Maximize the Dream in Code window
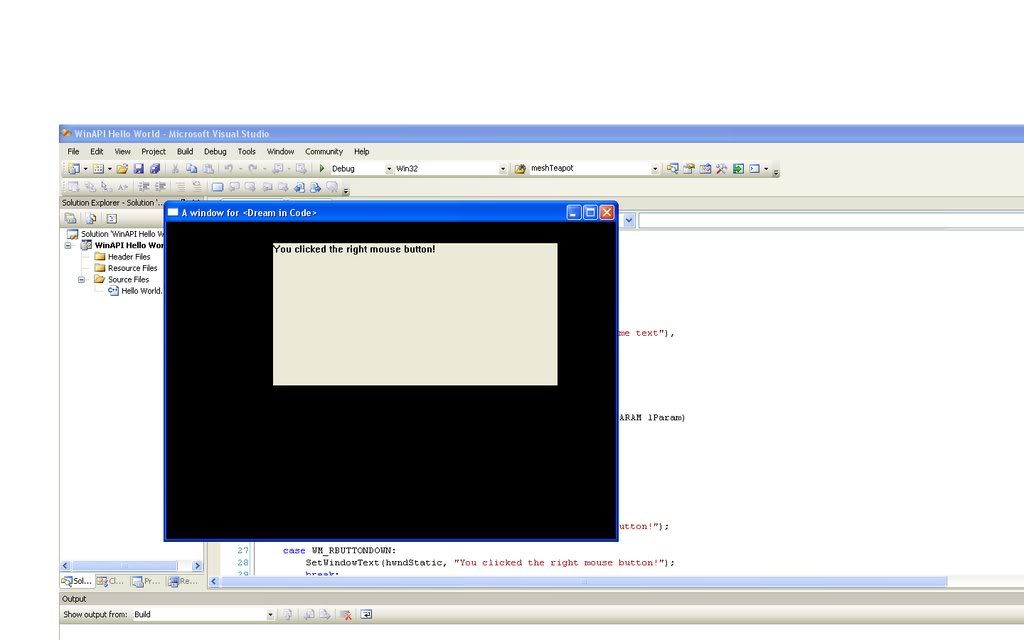 [x=590, y=212]
